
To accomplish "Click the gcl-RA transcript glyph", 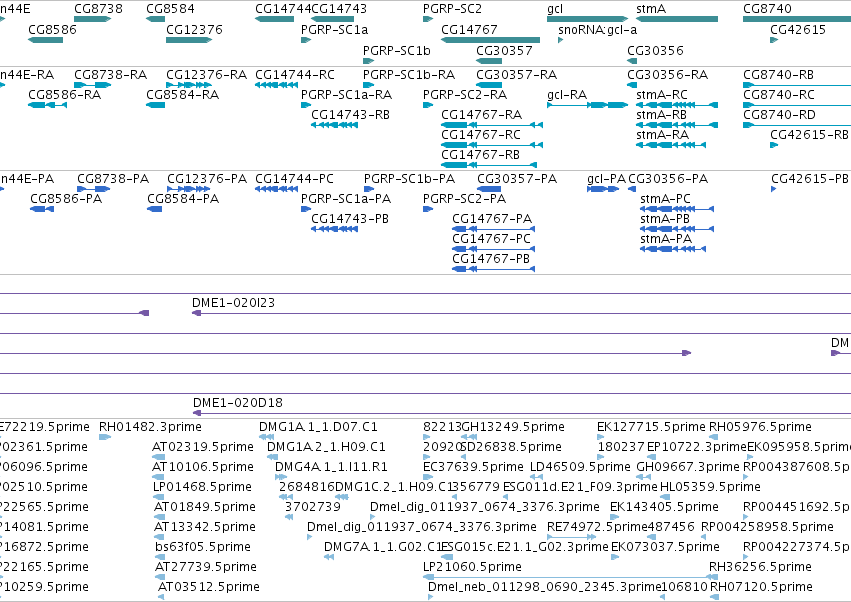I will [x=587, y=105].
